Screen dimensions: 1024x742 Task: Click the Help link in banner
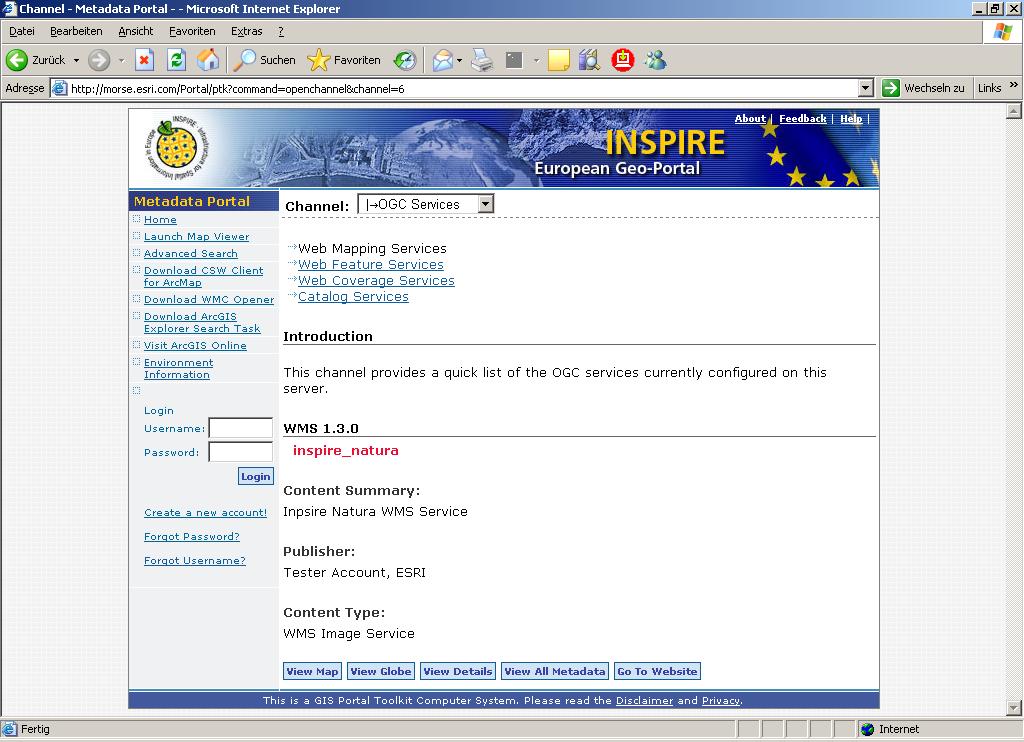coord(851,118)
